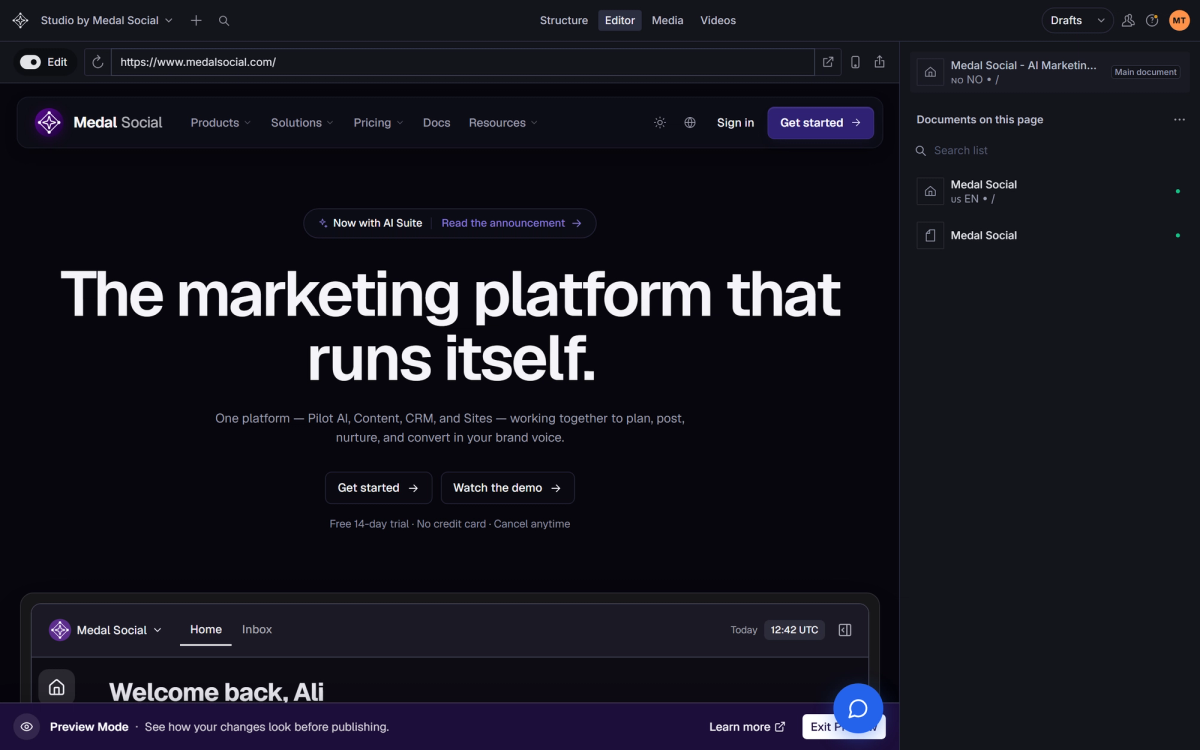
Task: Click the purple Get started button in header
Action: (820, 123)
